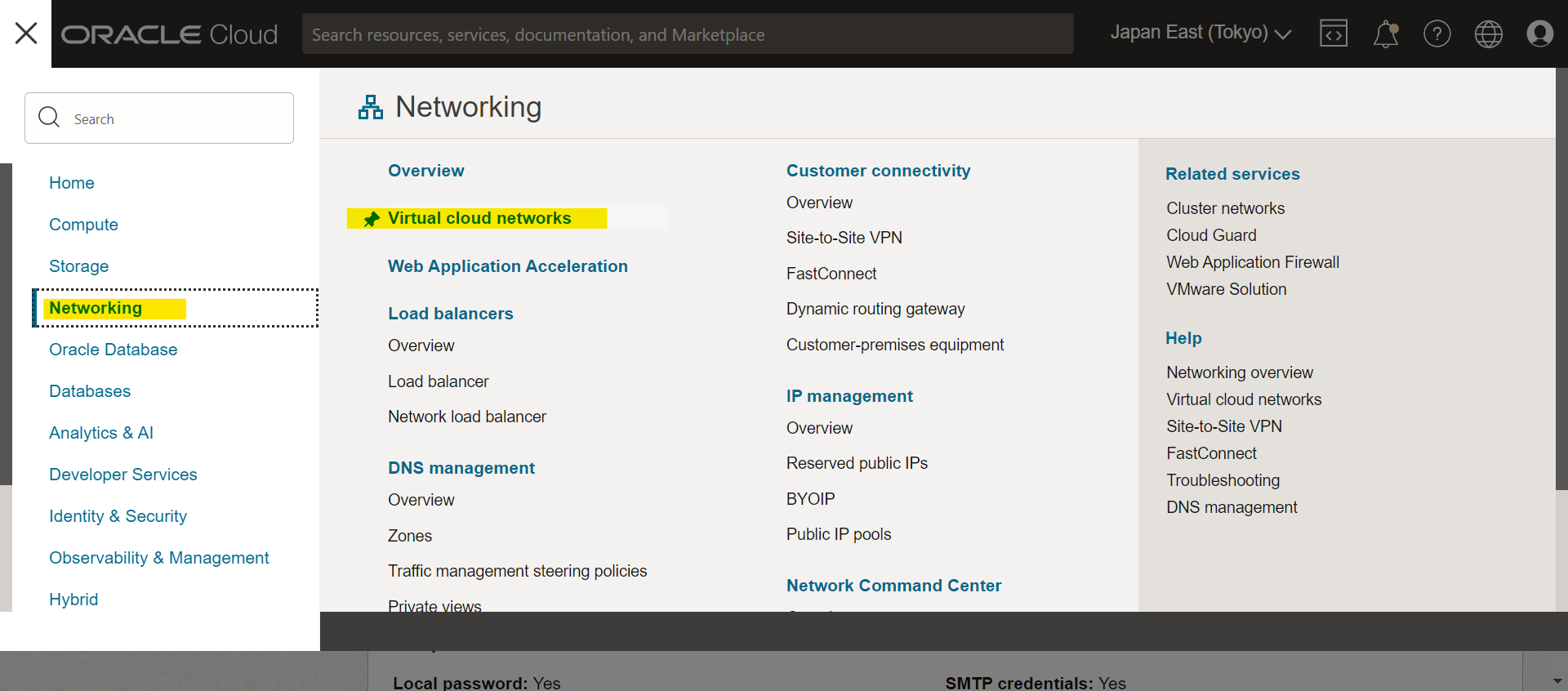Click the top resource search bar
The width and height of the screenshot is (1568, 691).
coord(688,34)
